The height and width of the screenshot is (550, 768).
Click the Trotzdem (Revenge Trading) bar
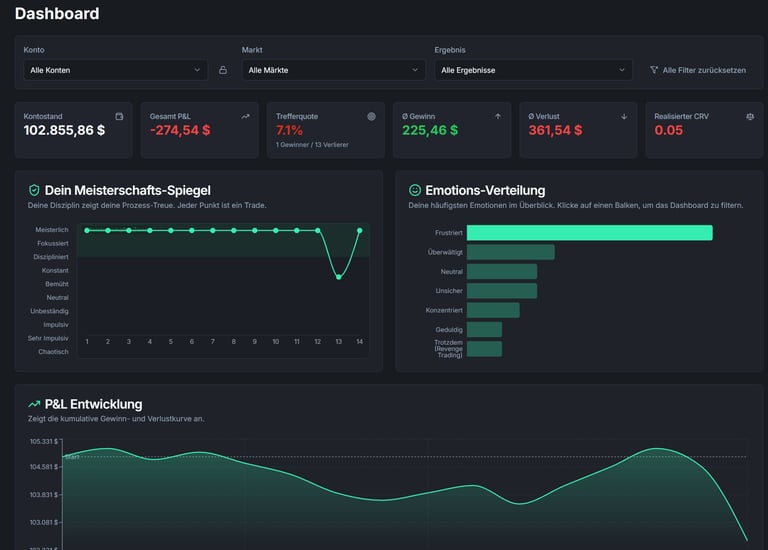484,349
